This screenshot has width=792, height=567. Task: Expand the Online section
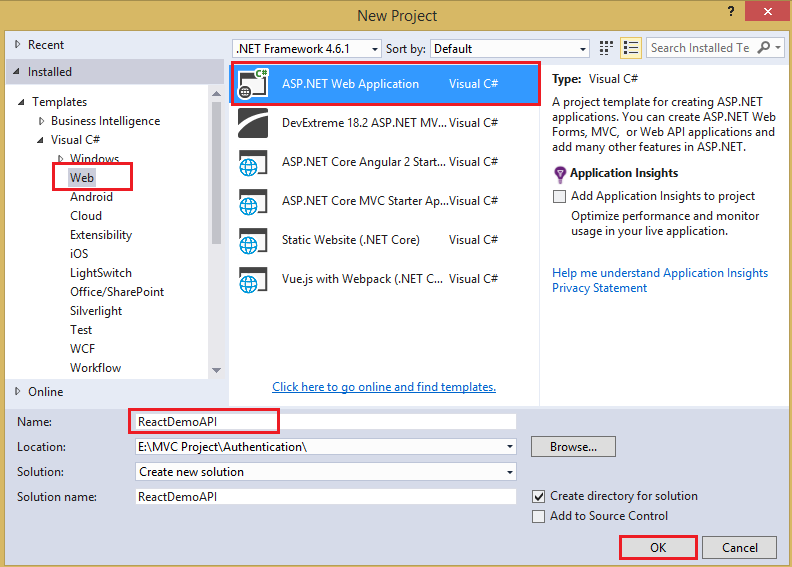pos(18,391)
